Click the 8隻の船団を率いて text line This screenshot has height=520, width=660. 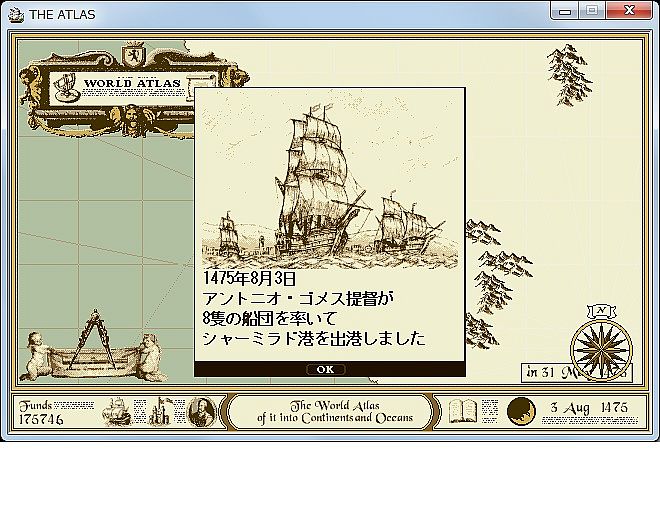pyautogui.click(x=270, y=318)
